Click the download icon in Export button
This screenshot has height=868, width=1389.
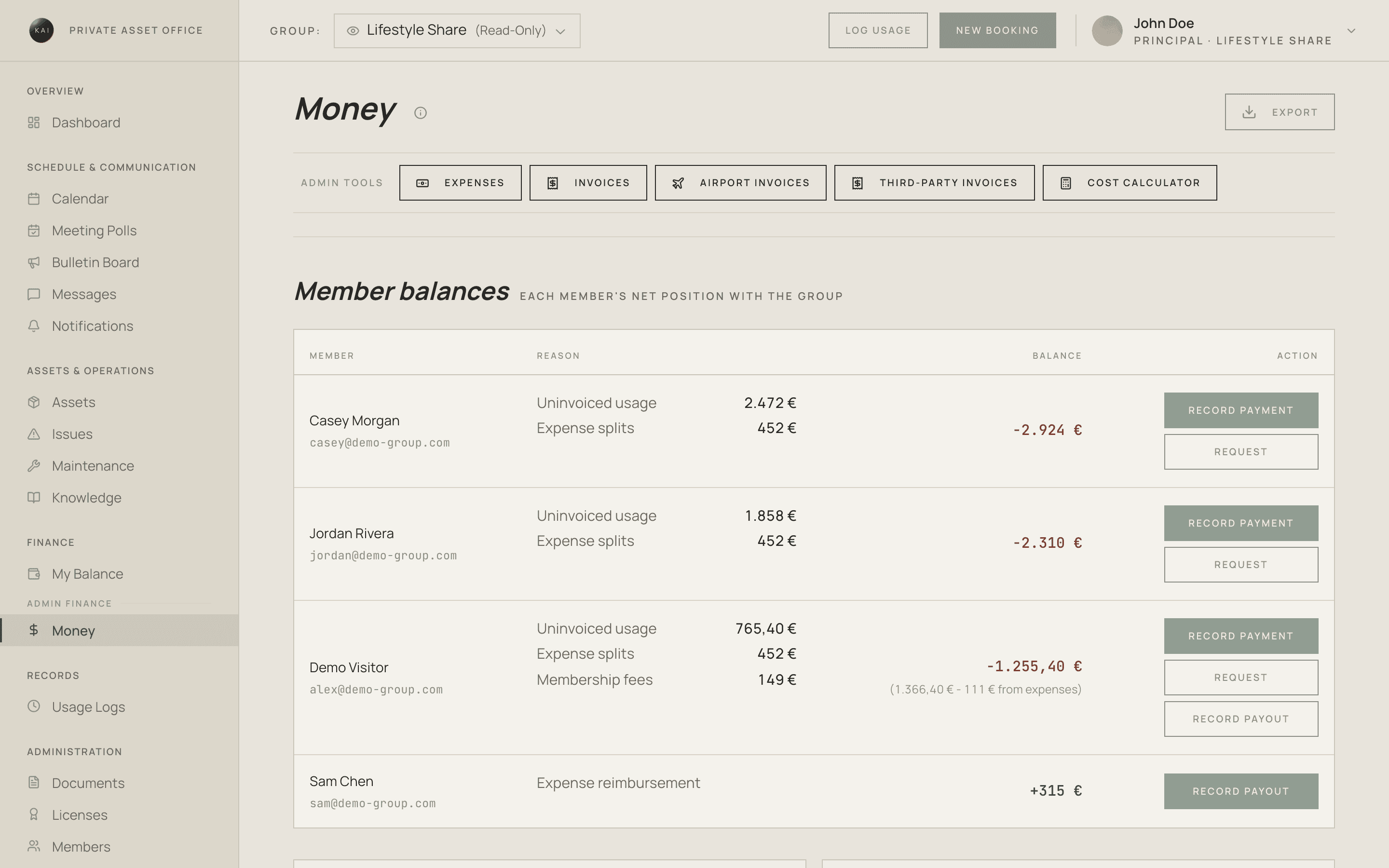[x=1249, y=112]
